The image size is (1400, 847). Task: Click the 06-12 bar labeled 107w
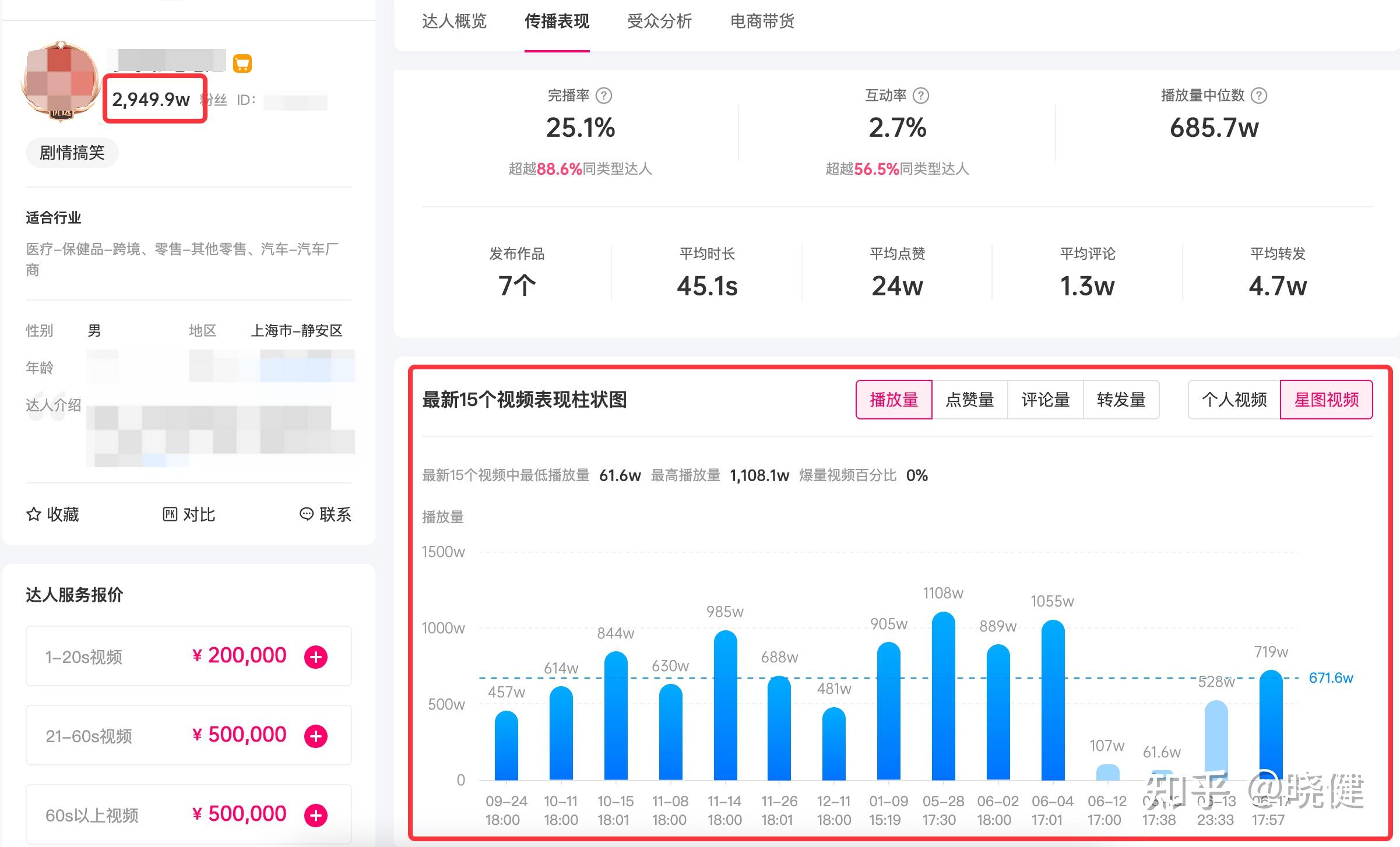tap(1108, 772)
